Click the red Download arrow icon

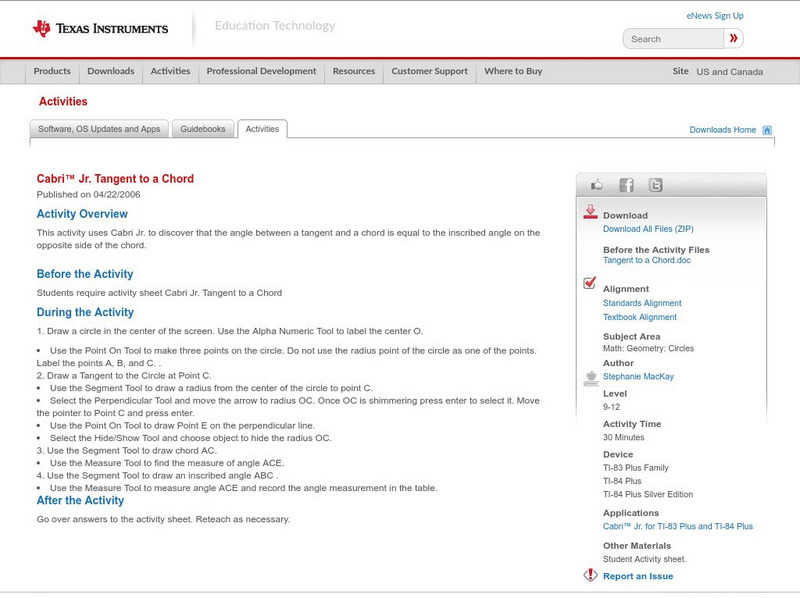click(590, 212)
